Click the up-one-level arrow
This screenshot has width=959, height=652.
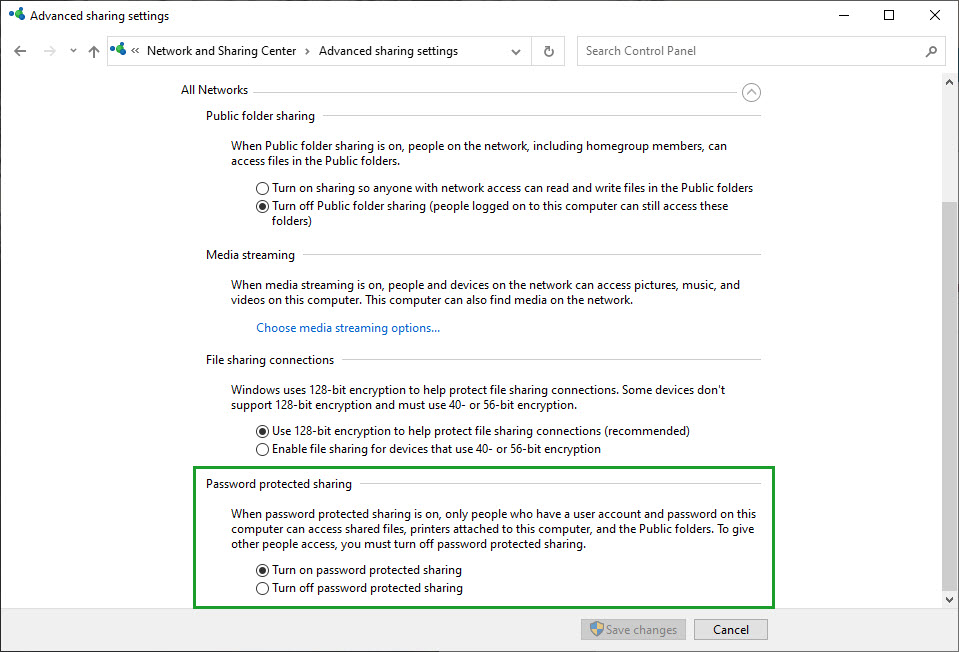[93, 50]
